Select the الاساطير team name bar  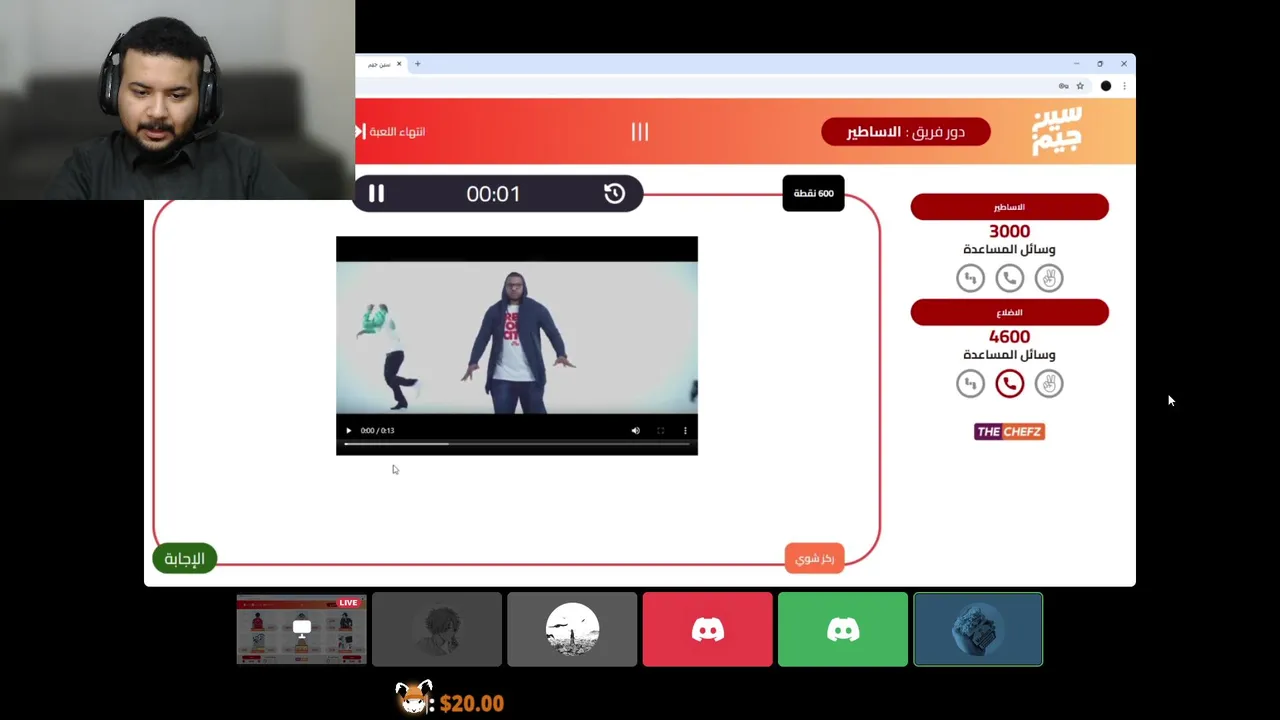(1009, 207)
